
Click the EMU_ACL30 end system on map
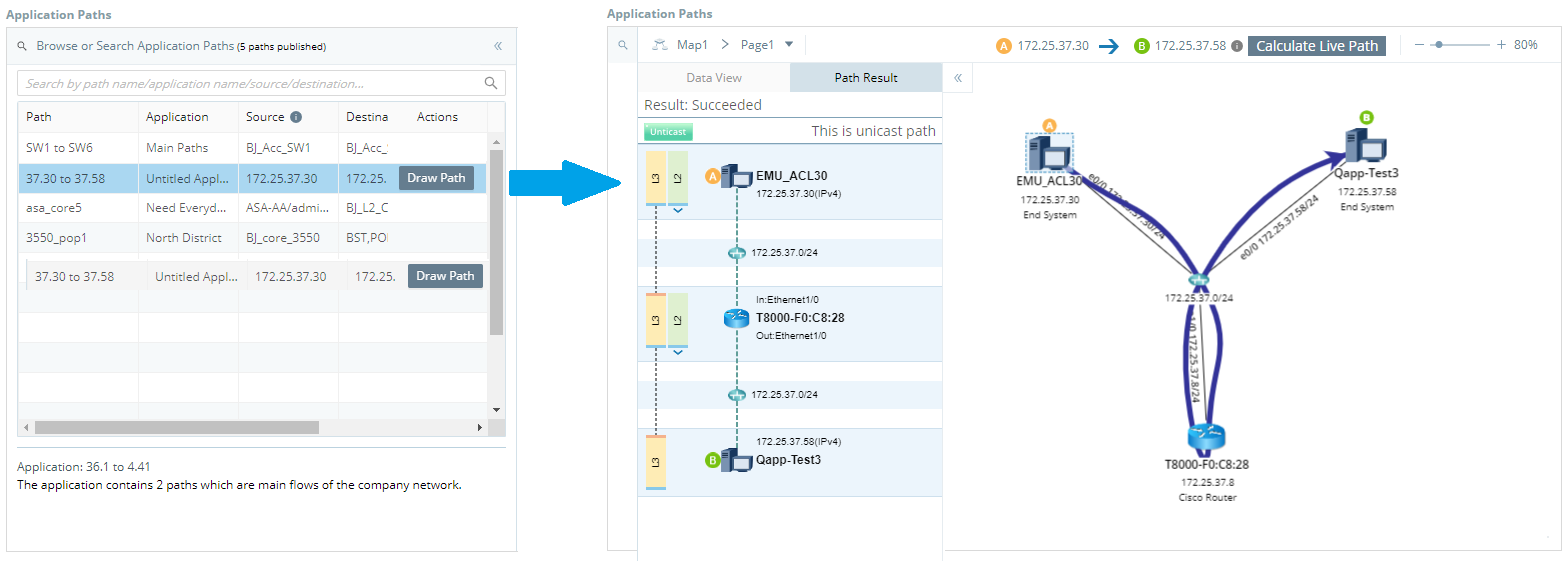point(1049,153)
